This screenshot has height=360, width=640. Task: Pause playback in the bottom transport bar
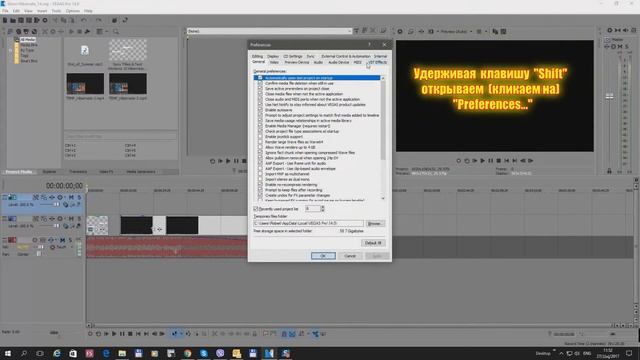pyautogui.click(x=122, y=334)
